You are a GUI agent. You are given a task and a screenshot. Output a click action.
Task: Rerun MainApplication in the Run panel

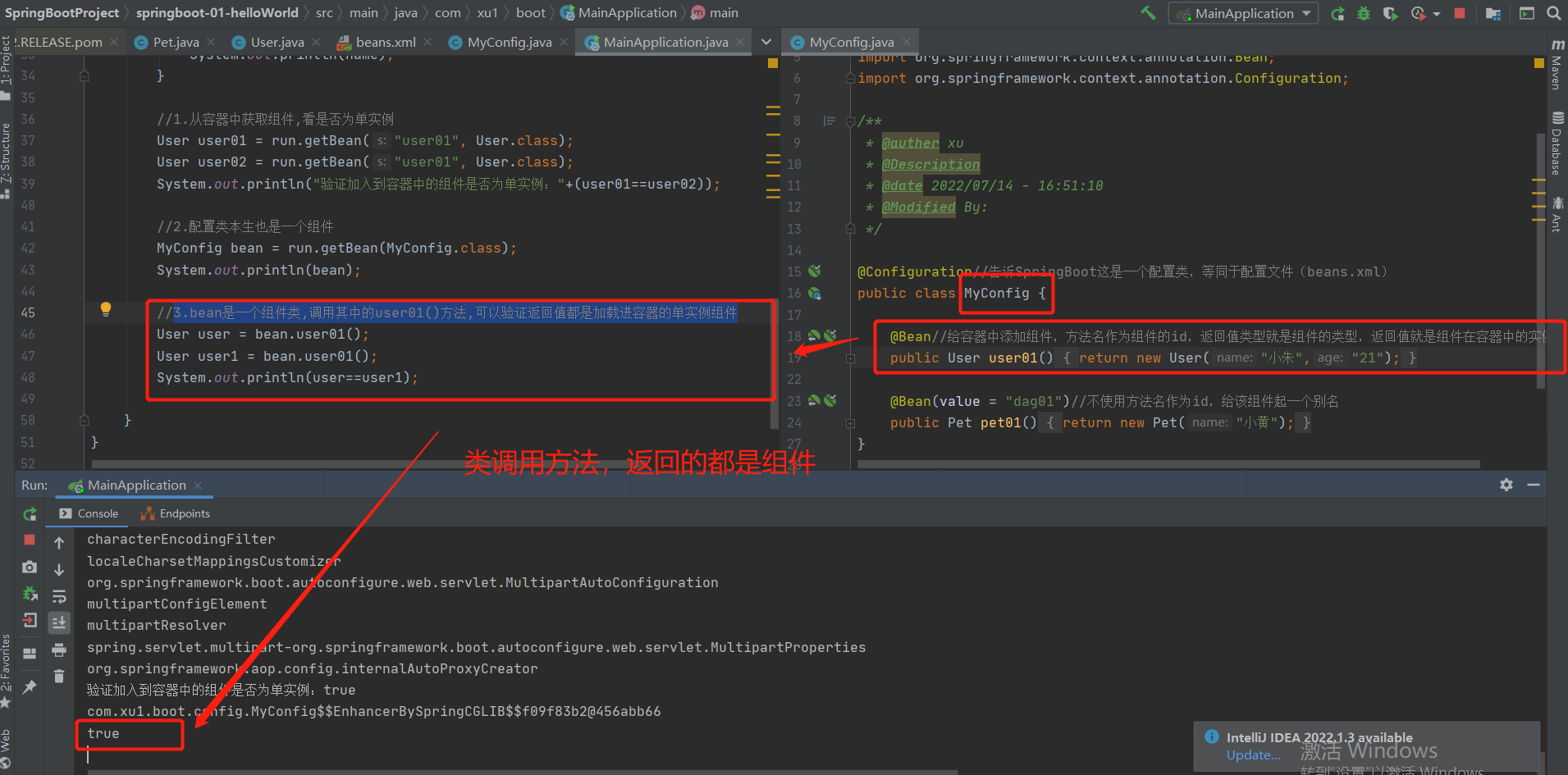pos(30,514)
